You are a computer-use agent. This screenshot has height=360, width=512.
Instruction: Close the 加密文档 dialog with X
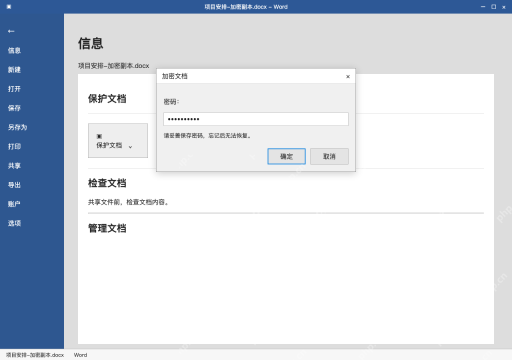348,77
